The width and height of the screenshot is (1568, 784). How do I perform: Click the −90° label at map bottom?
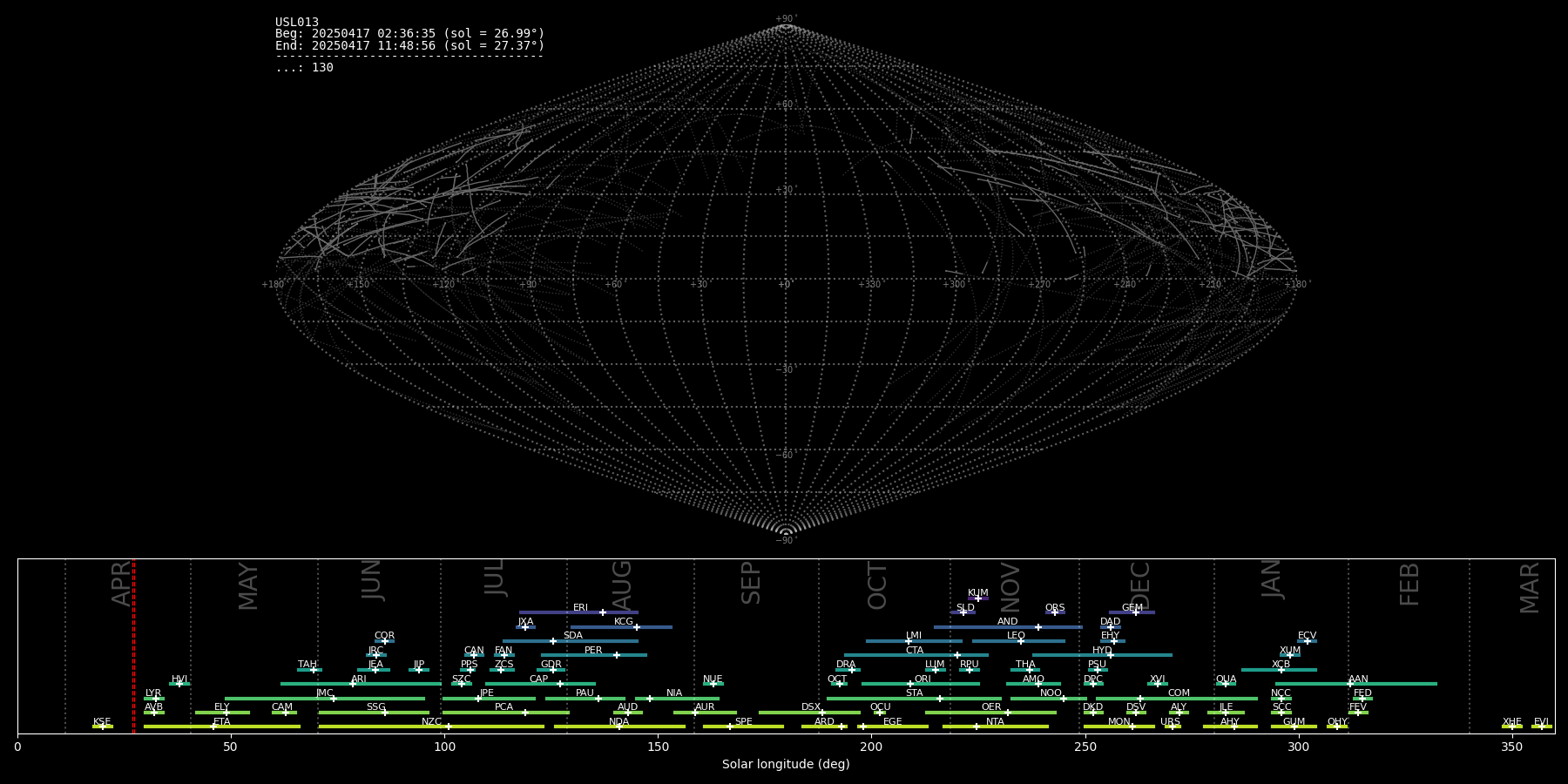[786, 541]
